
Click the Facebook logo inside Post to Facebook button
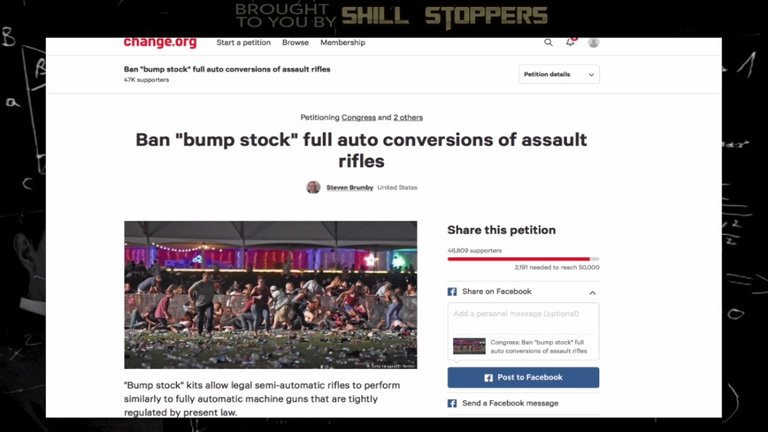pos(488,378)
